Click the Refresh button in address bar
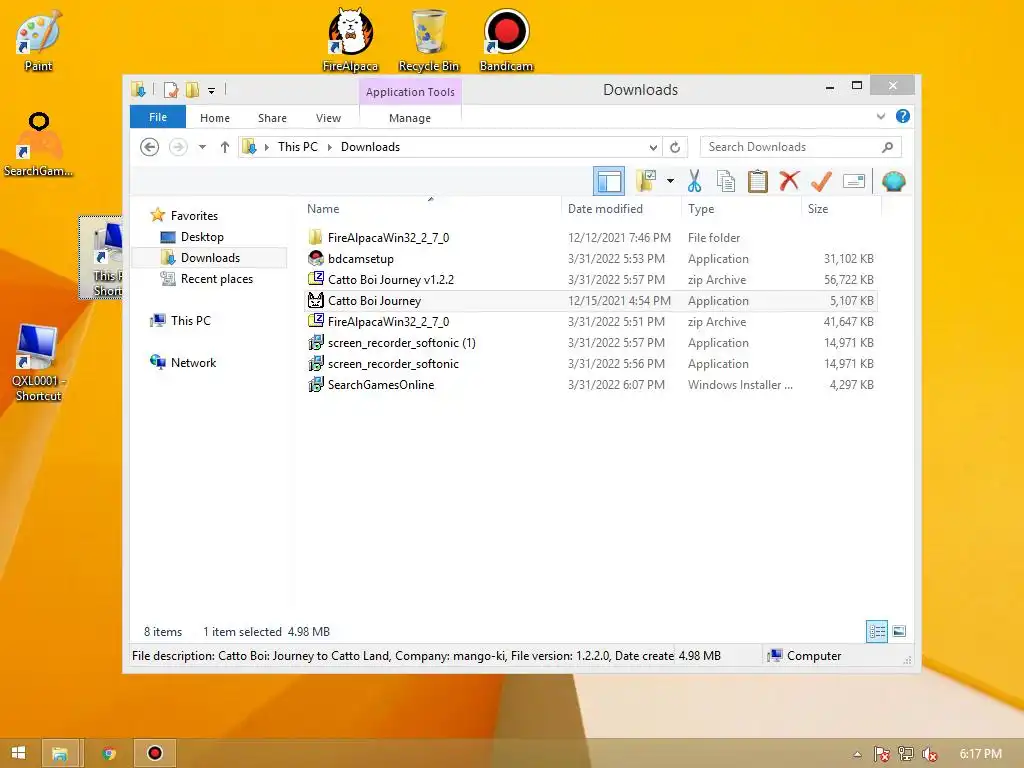 675,147
